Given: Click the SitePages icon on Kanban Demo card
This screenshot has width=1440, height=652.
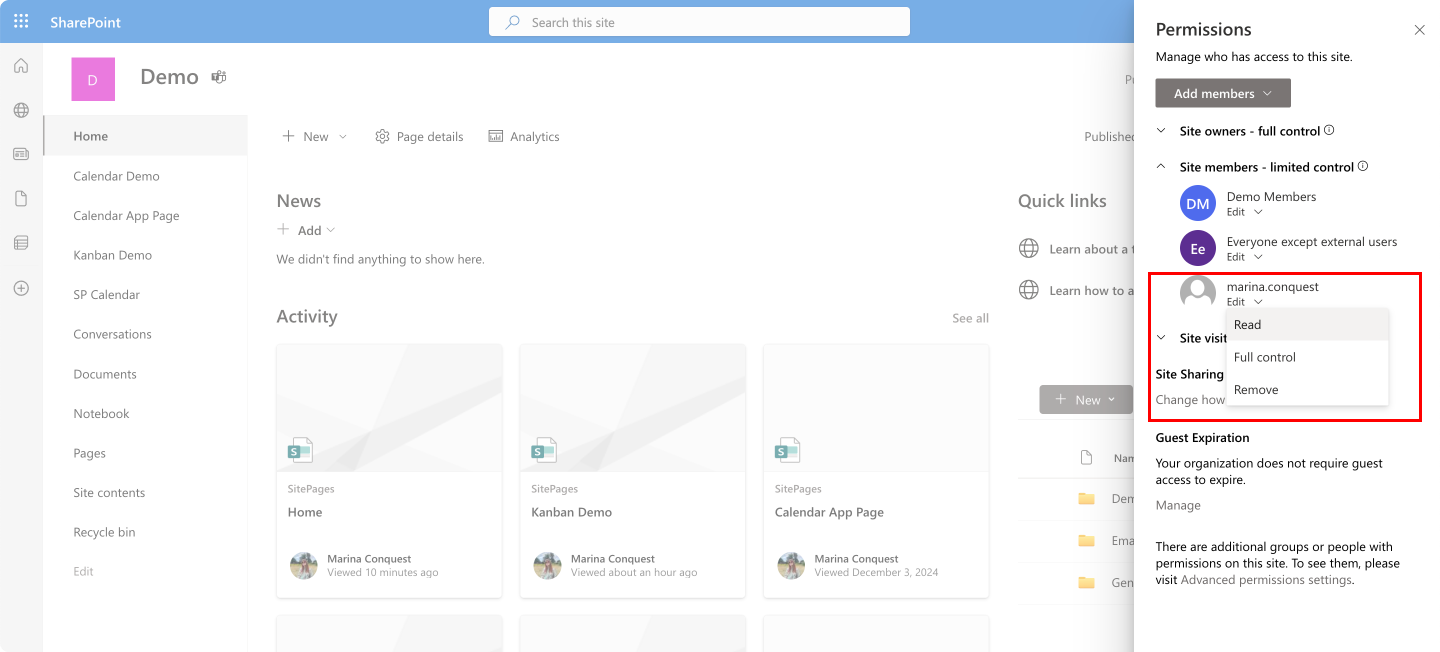Looking at the screenshot, I should pos(544,450).
